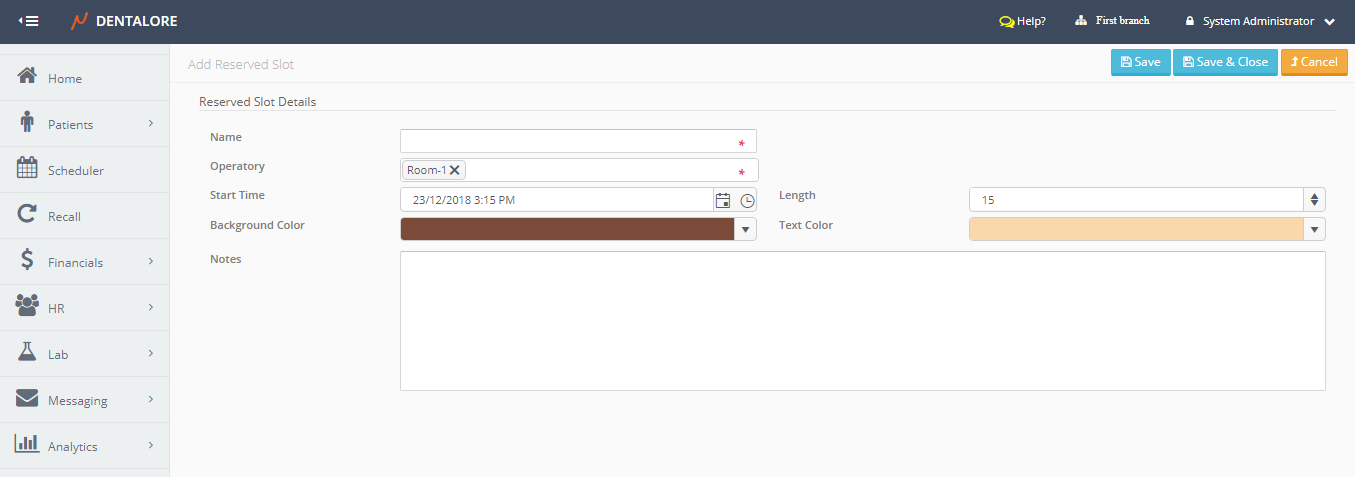Click the Save & Close button
This screenshot has width=1355, height=477.
1224,62
